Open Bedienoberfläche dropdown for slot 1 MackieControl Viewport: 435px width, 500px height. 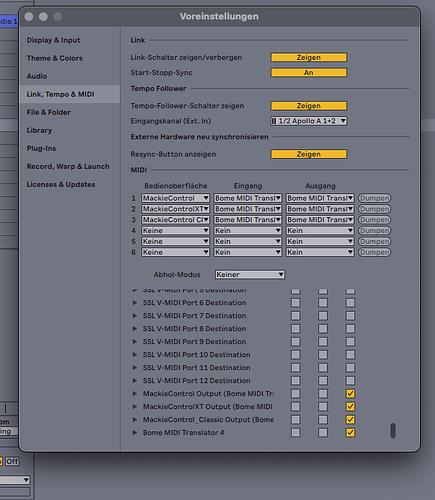pyautogui.click(x=175, y=198)
